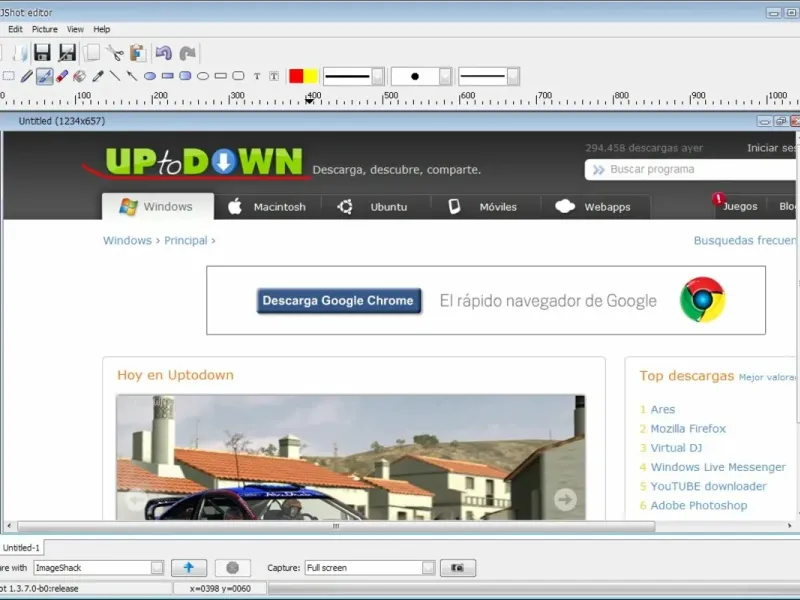Click the Windows tab in the captured page
This screenshot has width=800, height=600.
(158, 207)
